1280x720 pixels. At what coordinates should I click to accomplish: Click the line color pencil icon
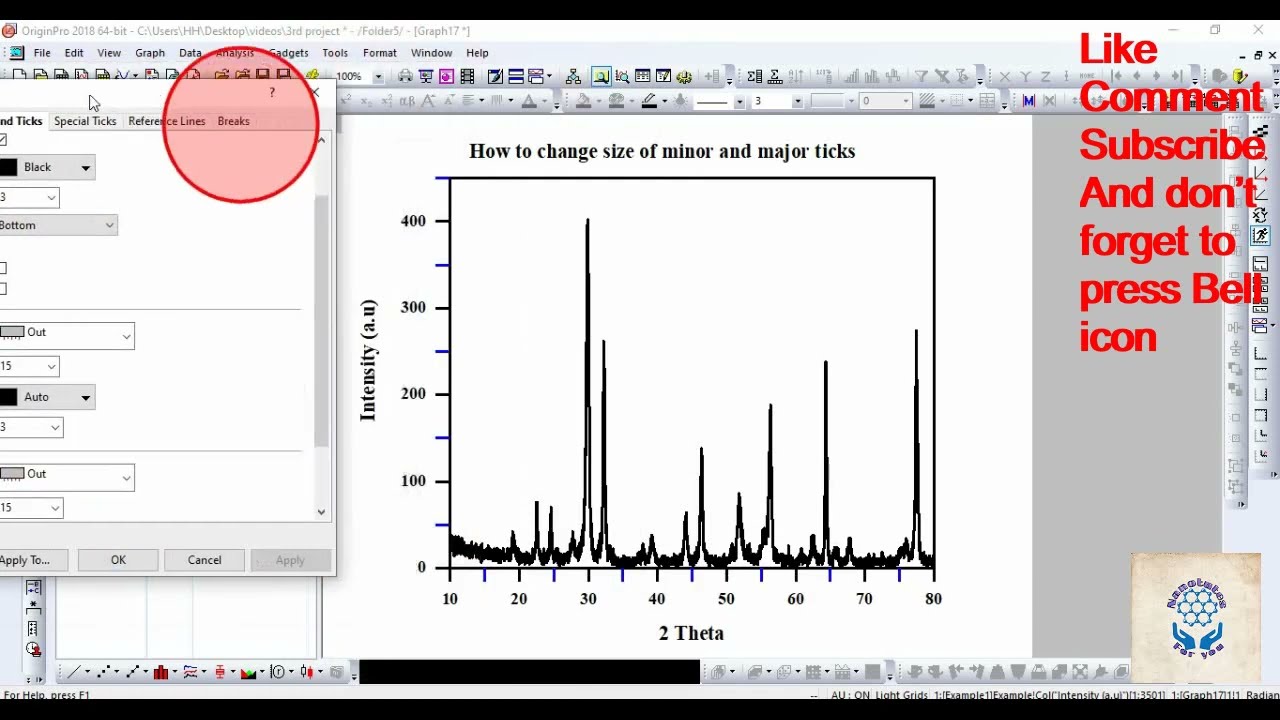click(x=650, y=100)
